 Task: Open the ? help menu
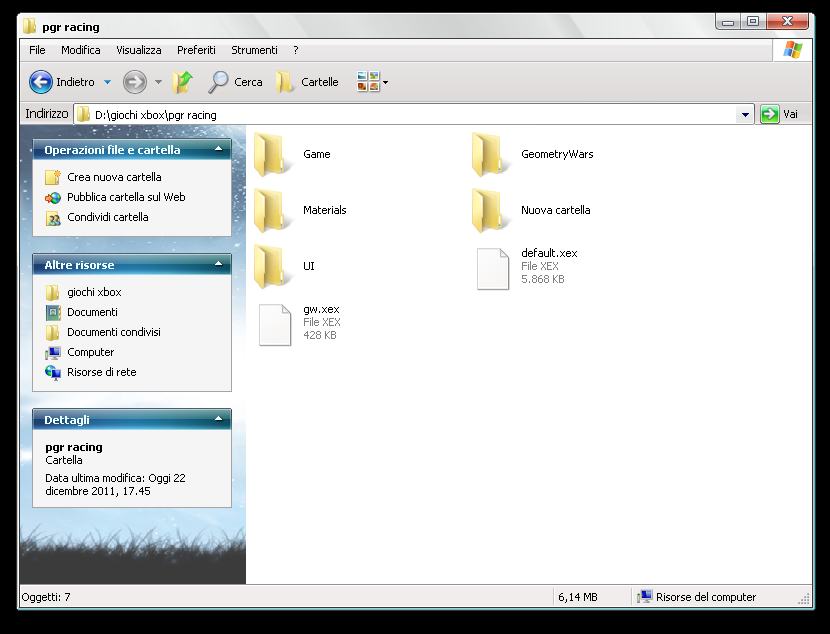click(296, 50)
